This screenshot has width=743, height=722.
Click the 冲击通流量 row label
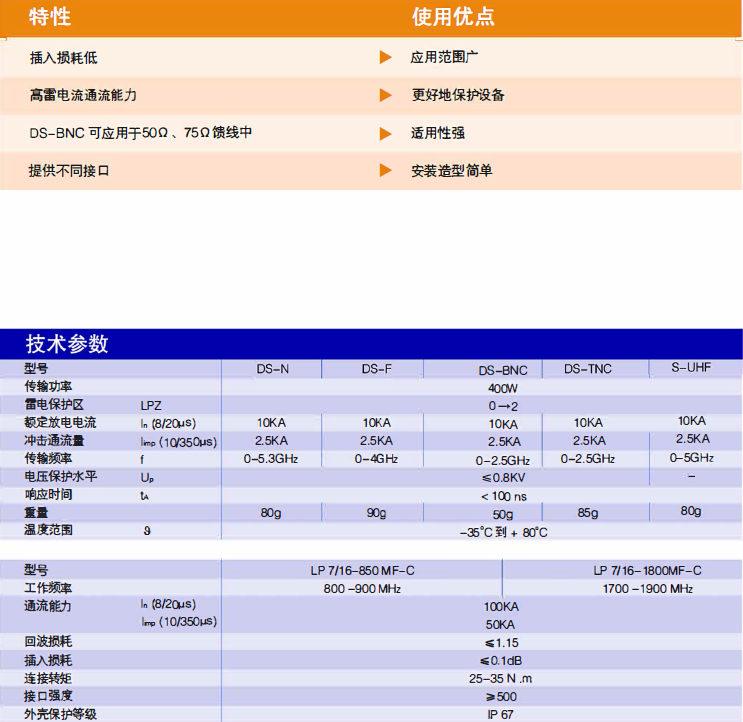pyautogui.click(x=54, y=441)
